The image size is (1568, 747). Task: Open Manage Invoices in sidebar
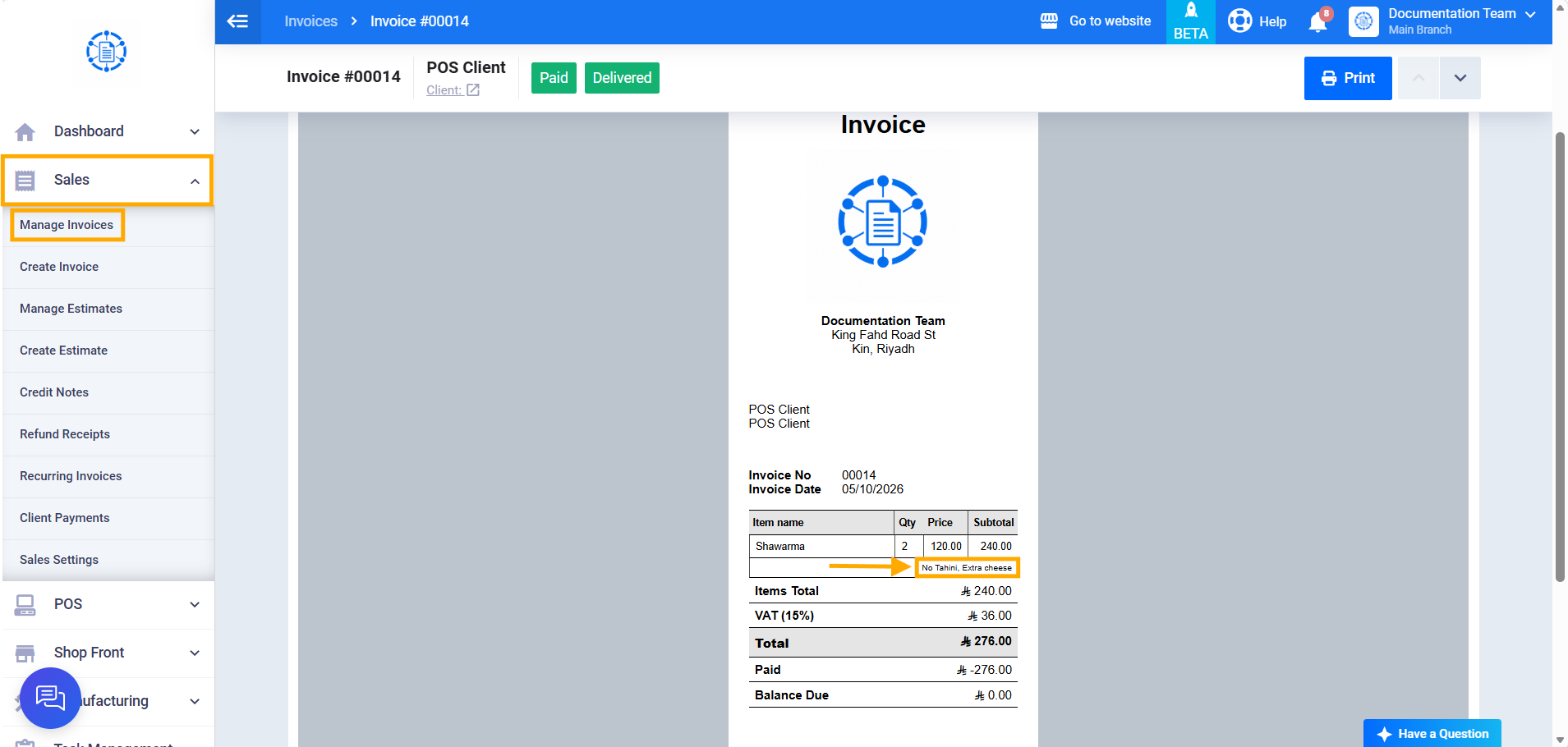(x=67, y=225)
